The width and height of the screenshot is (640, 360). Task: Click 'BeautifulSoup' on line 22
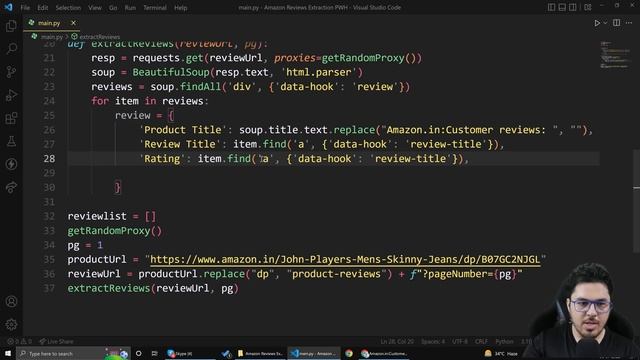coord(171,72)
